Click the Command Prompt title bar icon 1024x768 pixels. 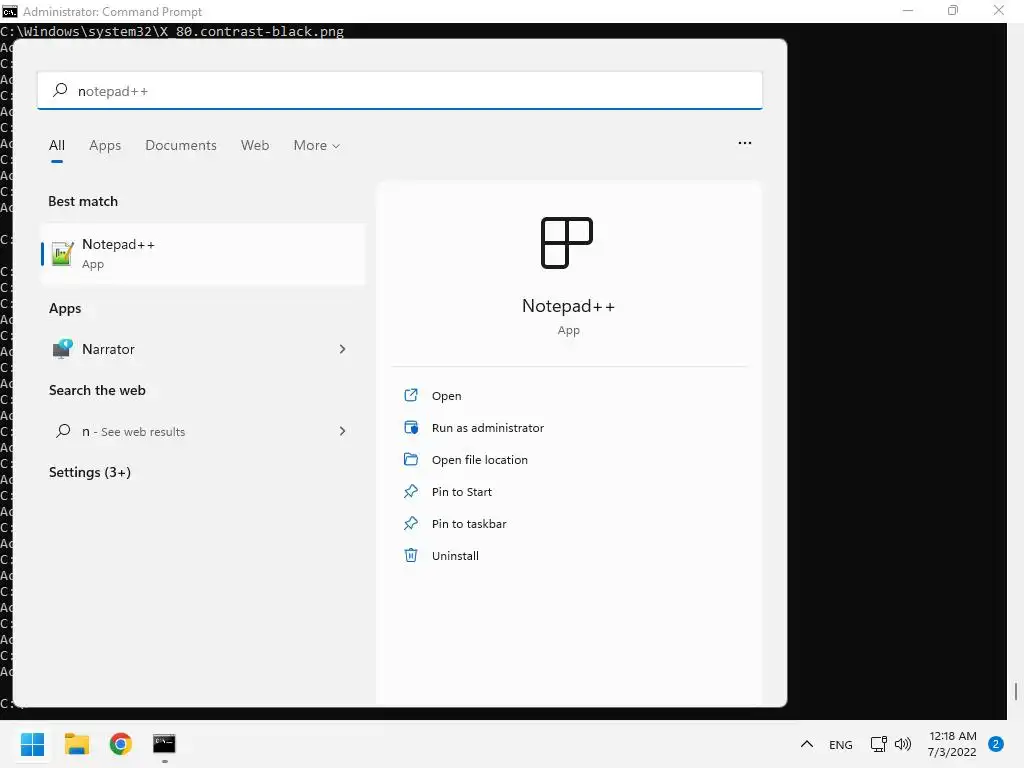click(x=9, y=11)
